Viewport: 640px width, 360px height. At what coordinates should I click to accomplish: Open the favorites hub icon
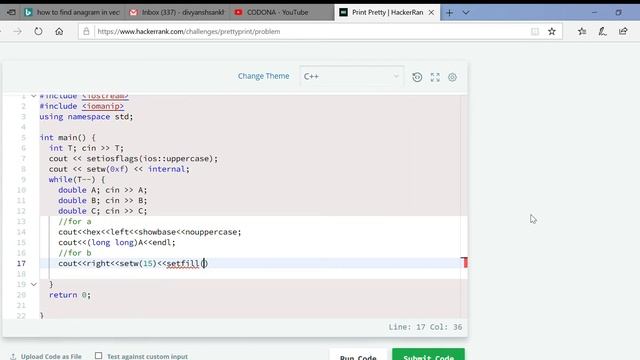click(x=582, y=31)
